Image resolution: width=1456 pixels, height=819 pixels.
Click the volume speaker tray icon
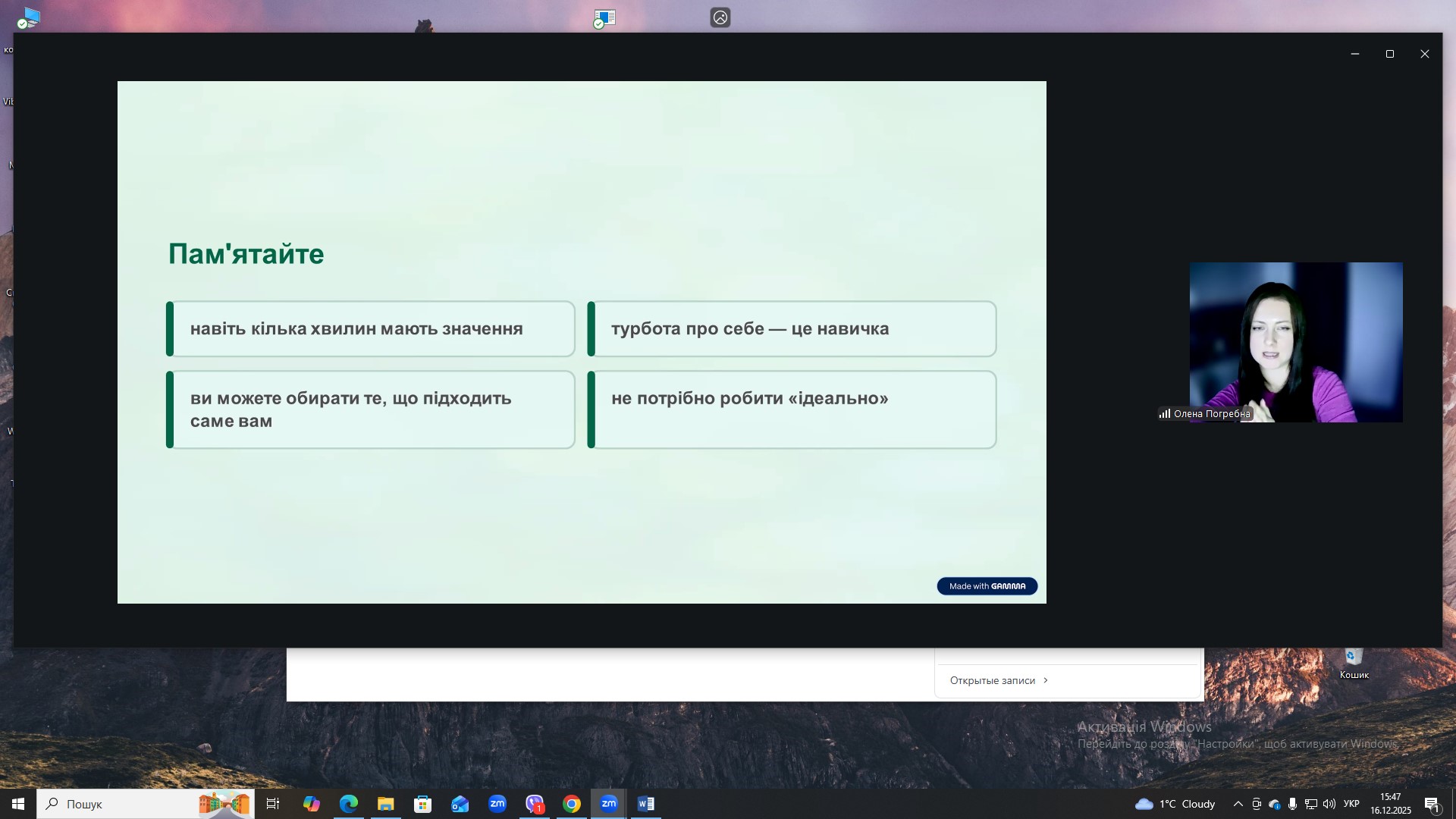click(x=1329, y=804)
